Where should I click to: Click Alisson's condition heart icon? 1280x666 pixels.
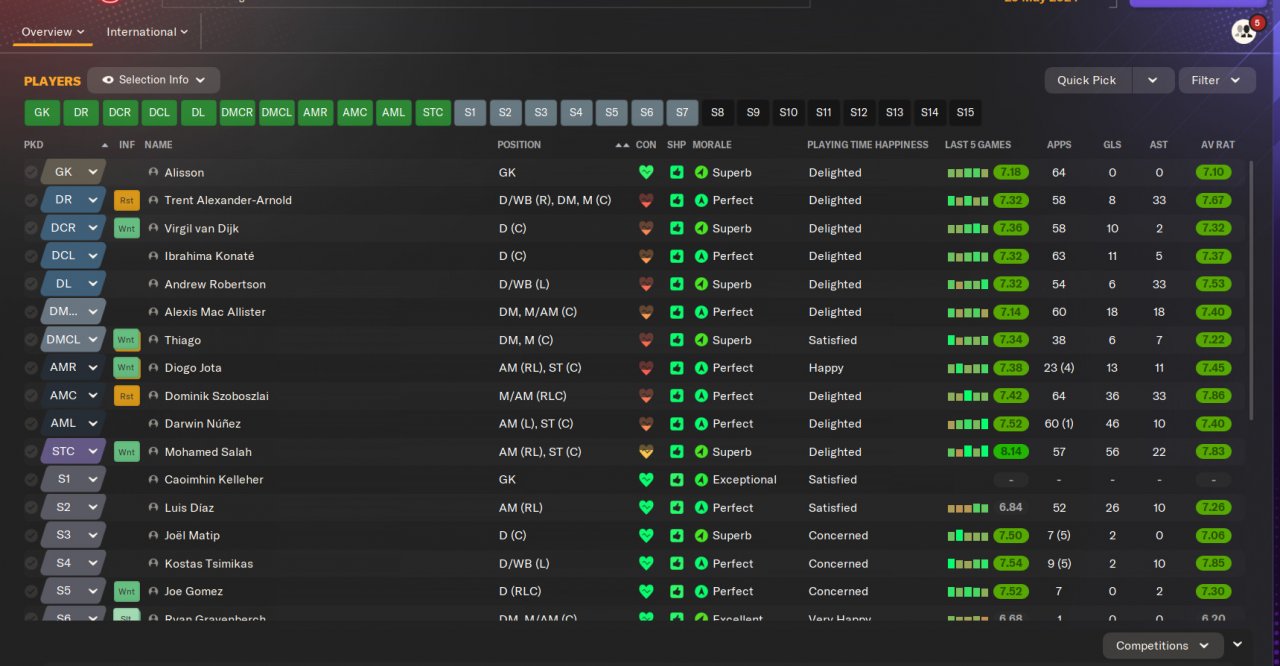(x=646, y=172)
